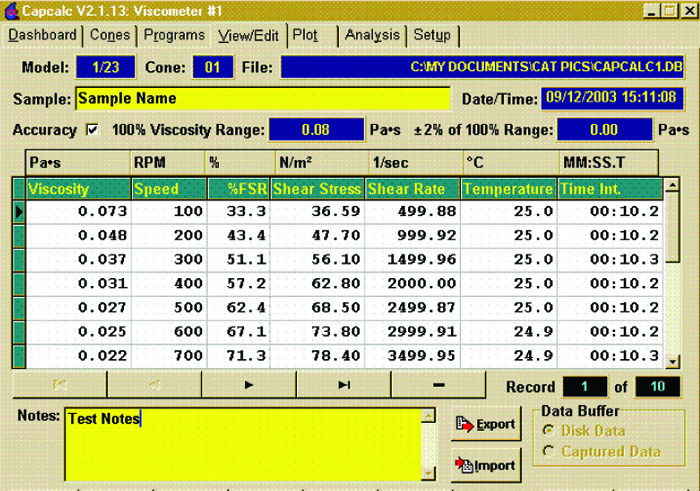Select the row marker with current-record arrow

point(19,212)
